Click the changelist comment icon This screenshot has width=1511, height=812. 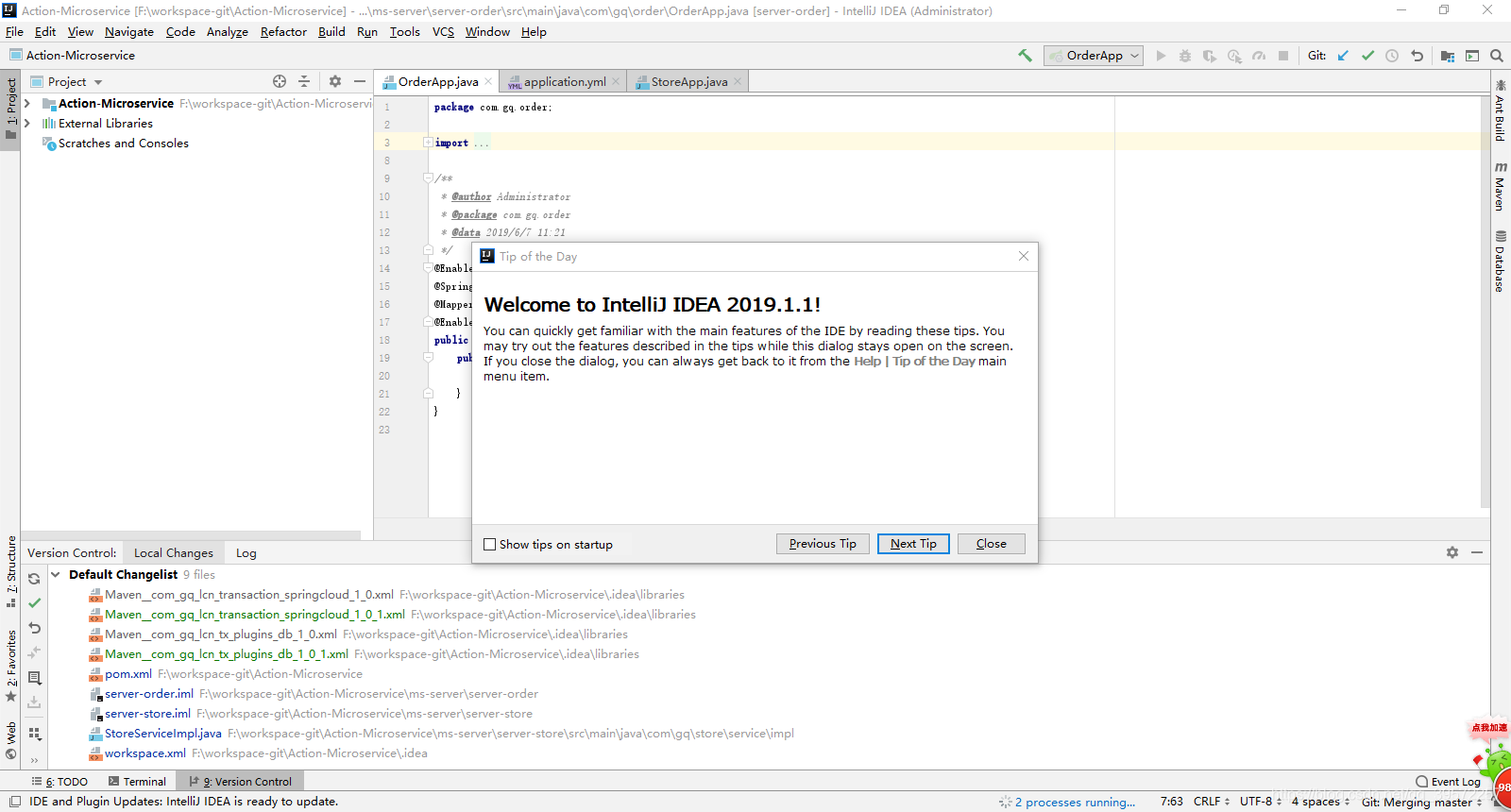[x=34, y=678]
